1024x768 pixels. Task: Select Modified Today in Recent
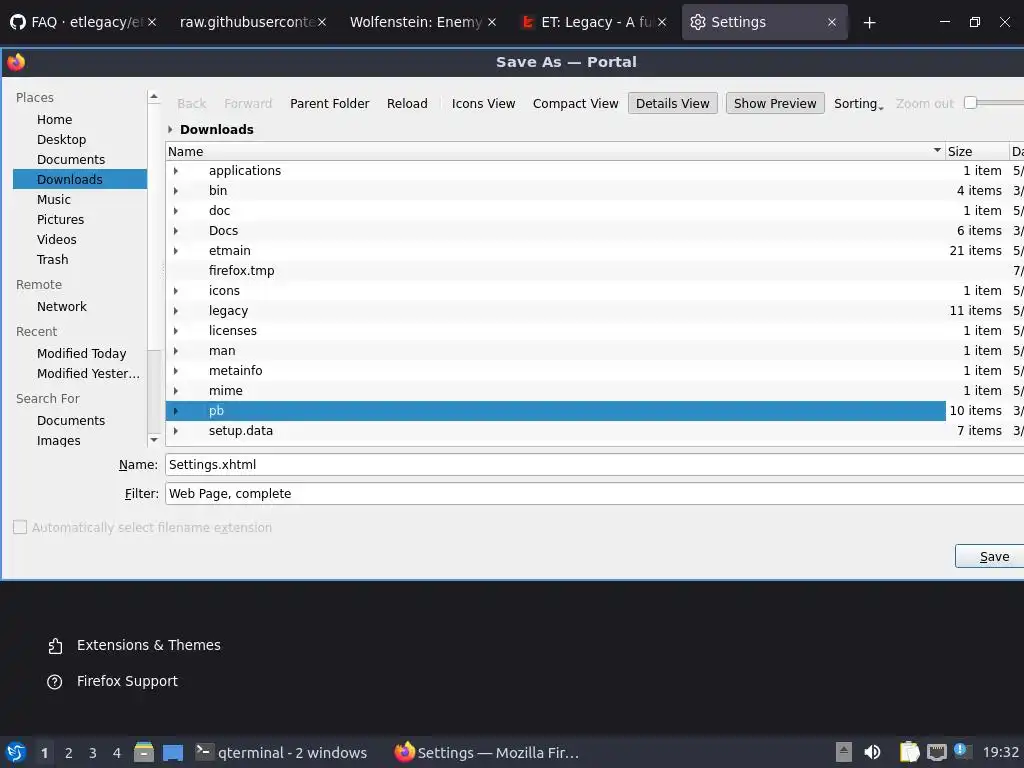80,353
